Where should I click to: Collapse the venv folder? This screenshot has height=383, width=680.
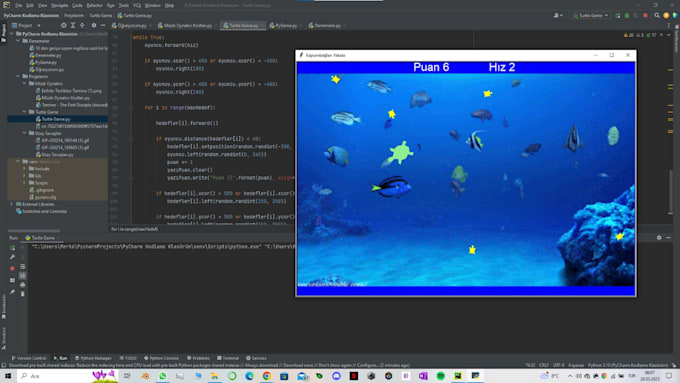click(18, 161)
